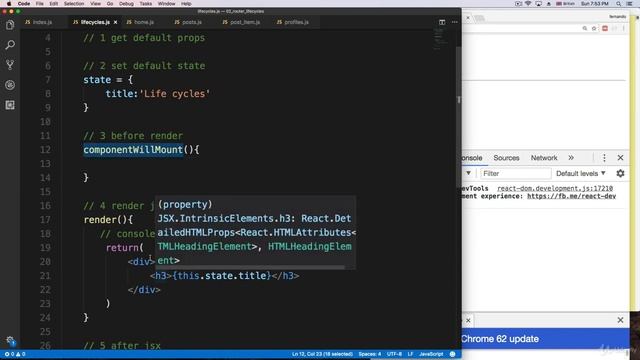The width and height of the screenshot is (640, 360).
Task: Click the feedback smiley in the status bar
Action: [x=452, y=354]
